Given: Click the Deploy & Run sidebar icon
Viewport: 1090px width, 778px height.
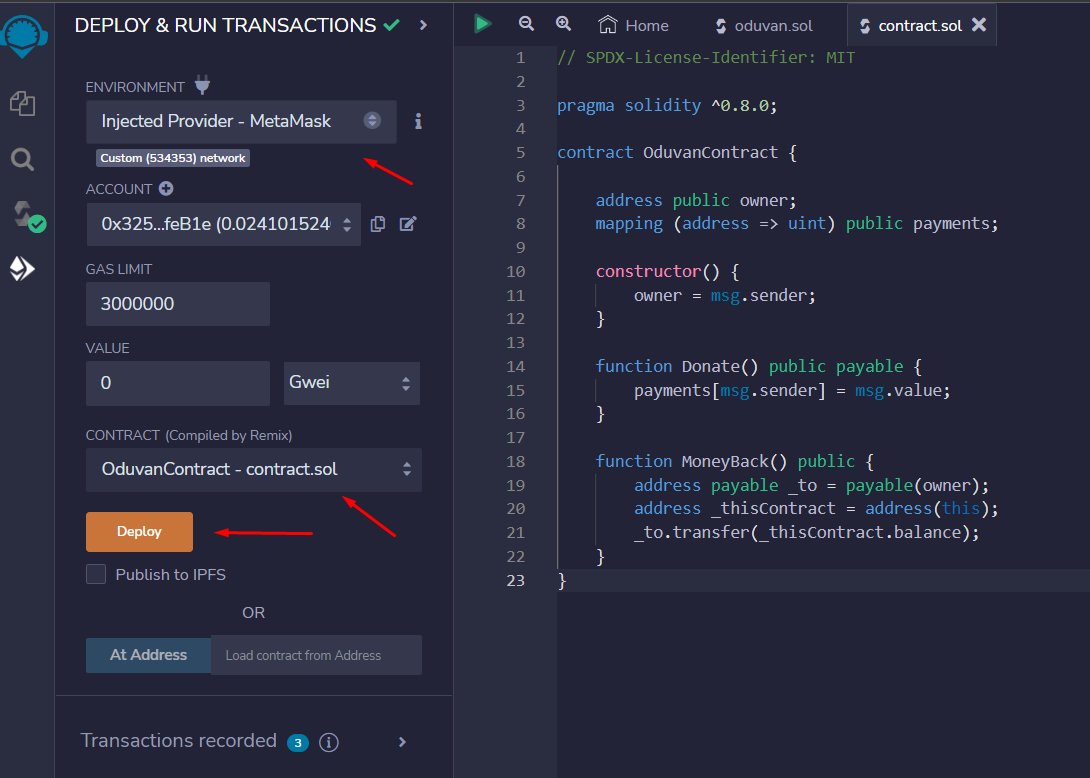Looking at the screenshot, I should pos(22,269).
